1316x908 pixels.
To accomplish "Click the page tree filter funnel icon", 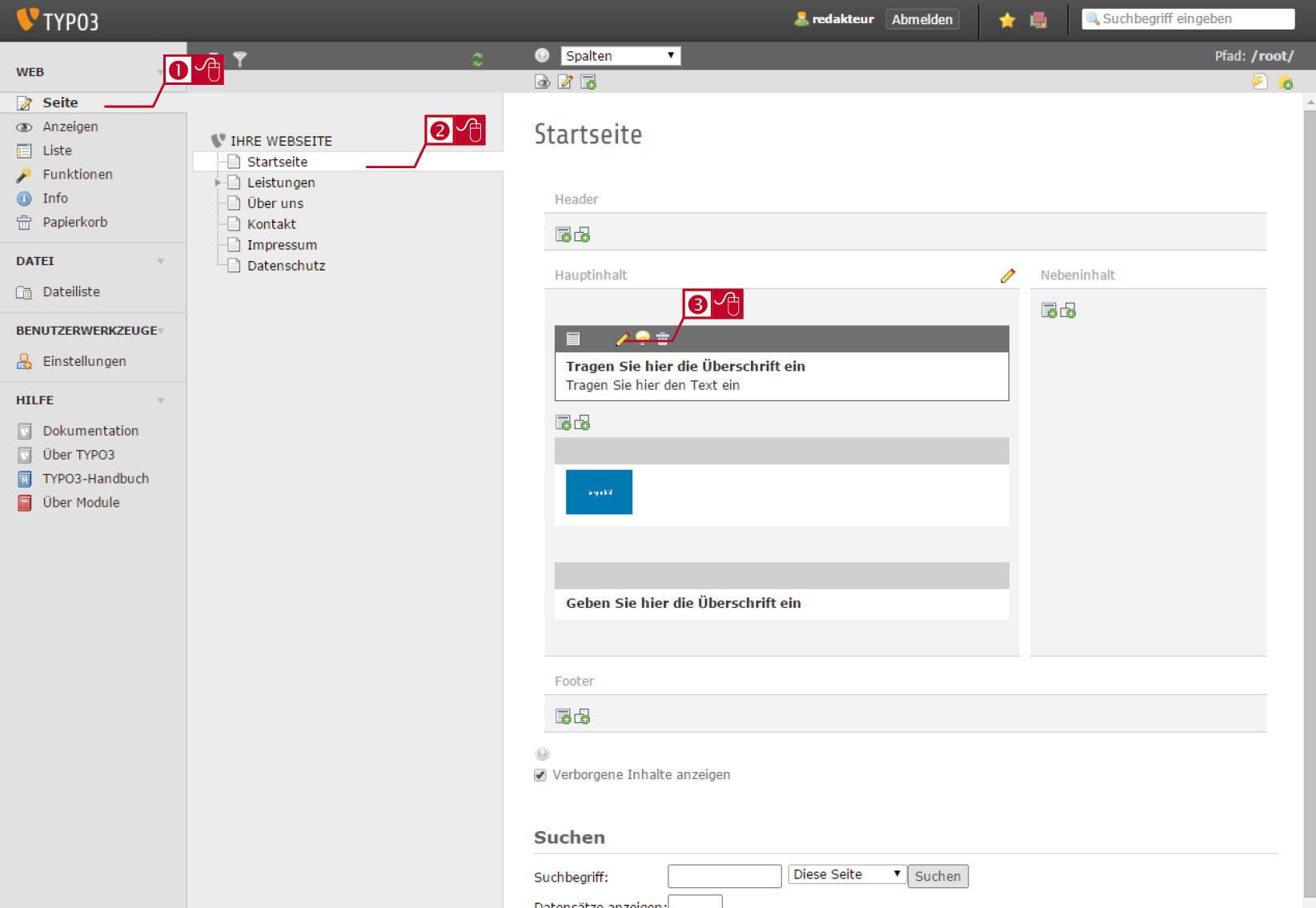I will (x=240, y=58).
